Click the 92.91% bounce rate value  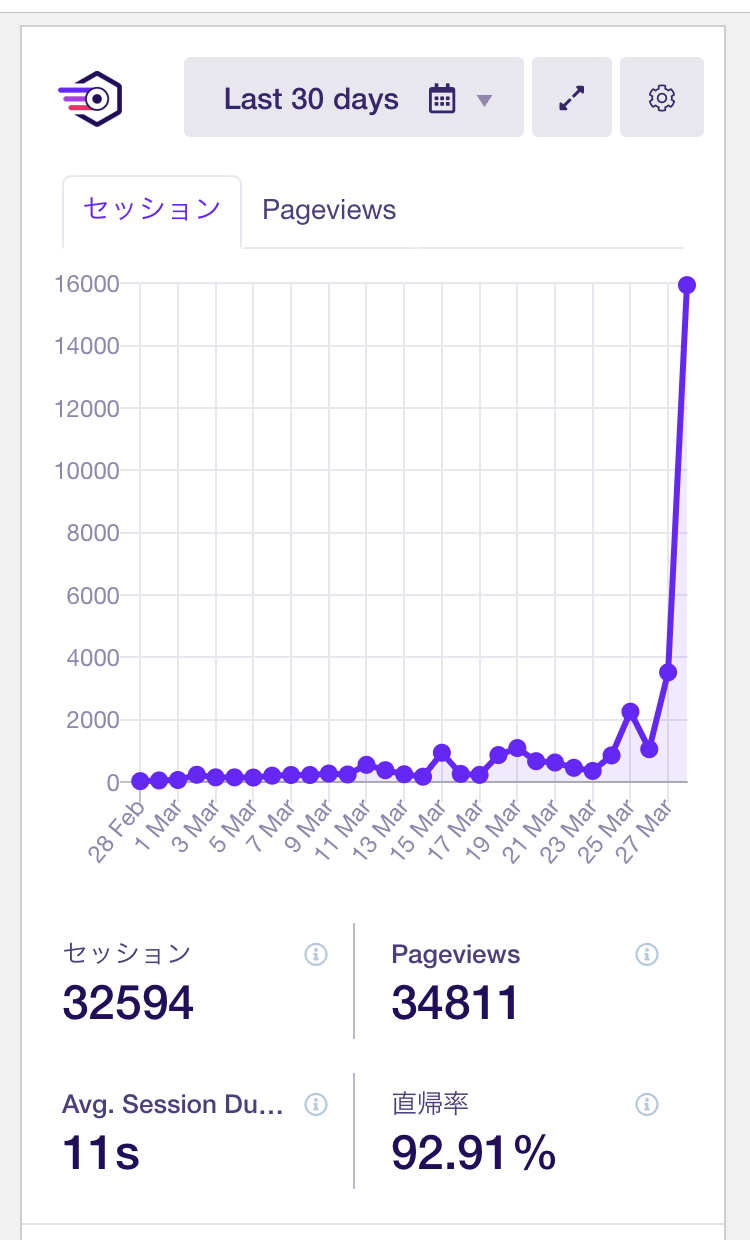tap(473, 1153)
